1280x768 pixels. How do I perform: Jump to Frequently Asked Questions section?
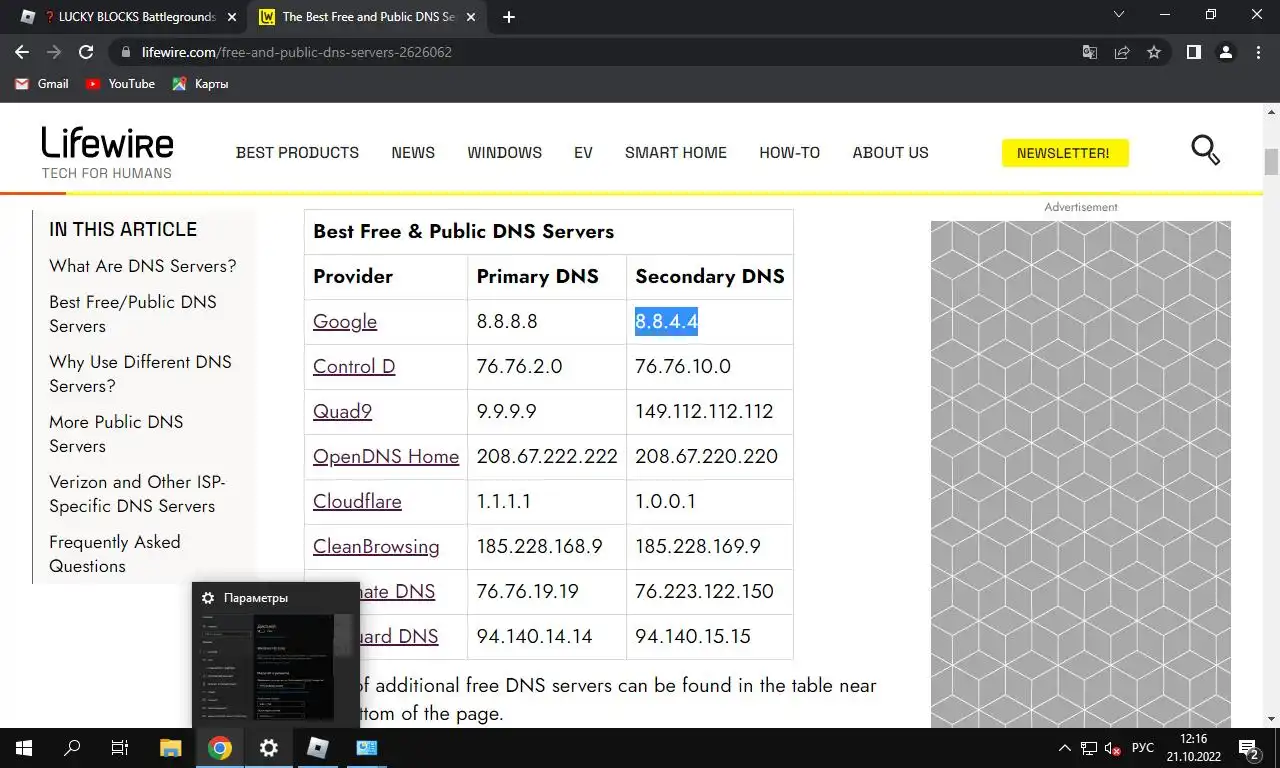tap(115, 554)
